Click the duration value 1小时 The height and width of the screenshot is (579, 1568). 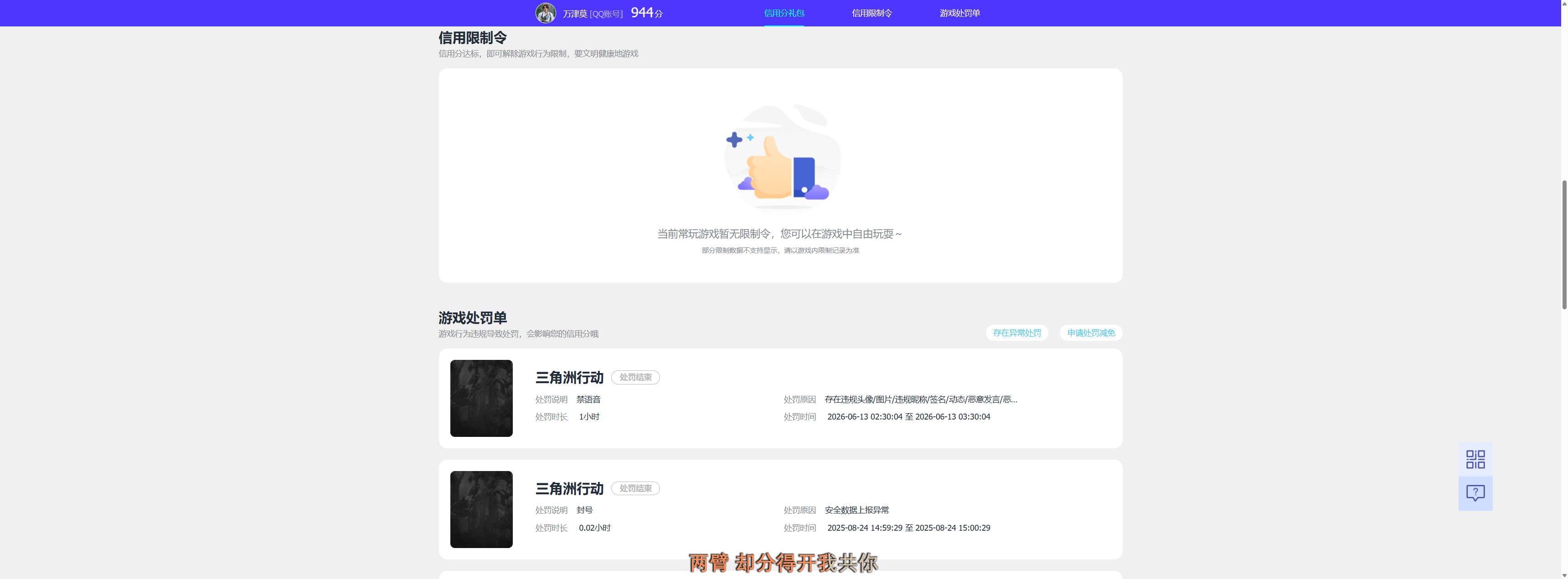[589, 417]
